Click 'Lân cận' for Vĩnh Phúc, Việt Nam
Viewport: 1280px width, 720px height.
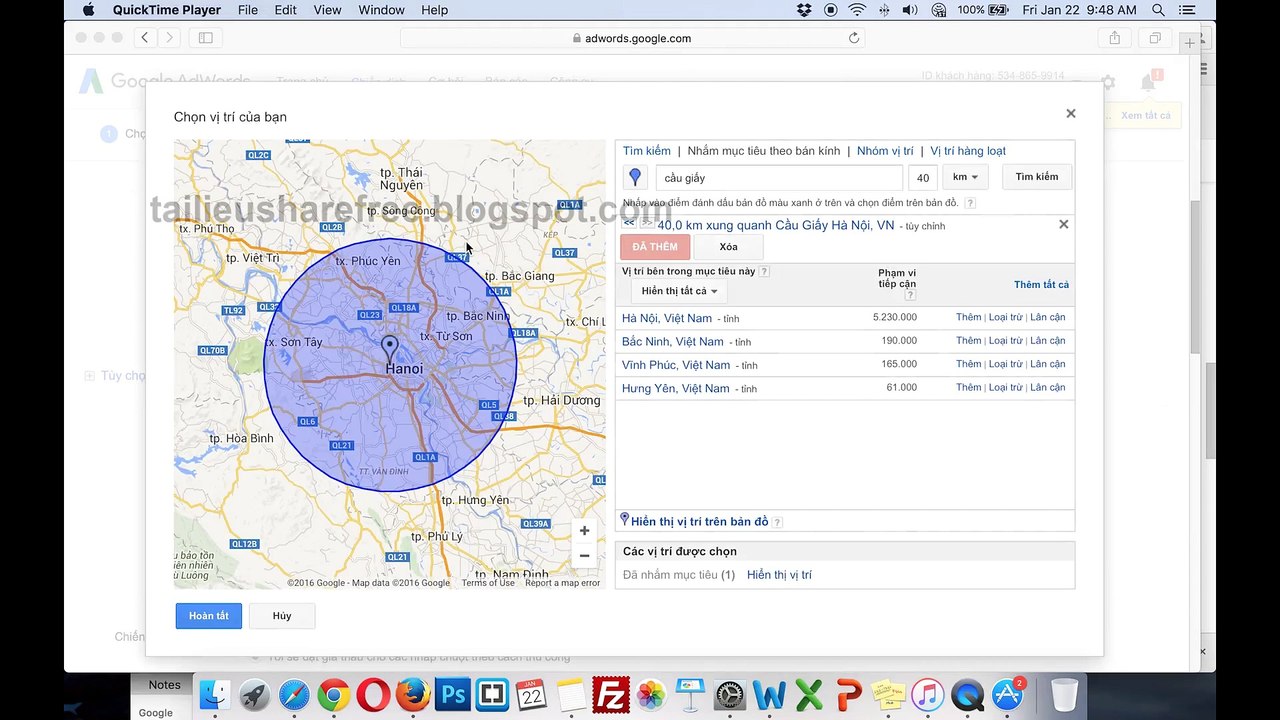point(1047,364)
